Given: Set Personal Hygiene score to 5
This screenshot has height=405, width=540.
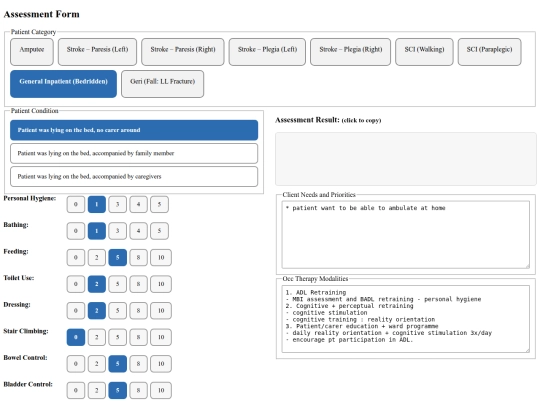Looking at the screenshot, I should 159,205.
